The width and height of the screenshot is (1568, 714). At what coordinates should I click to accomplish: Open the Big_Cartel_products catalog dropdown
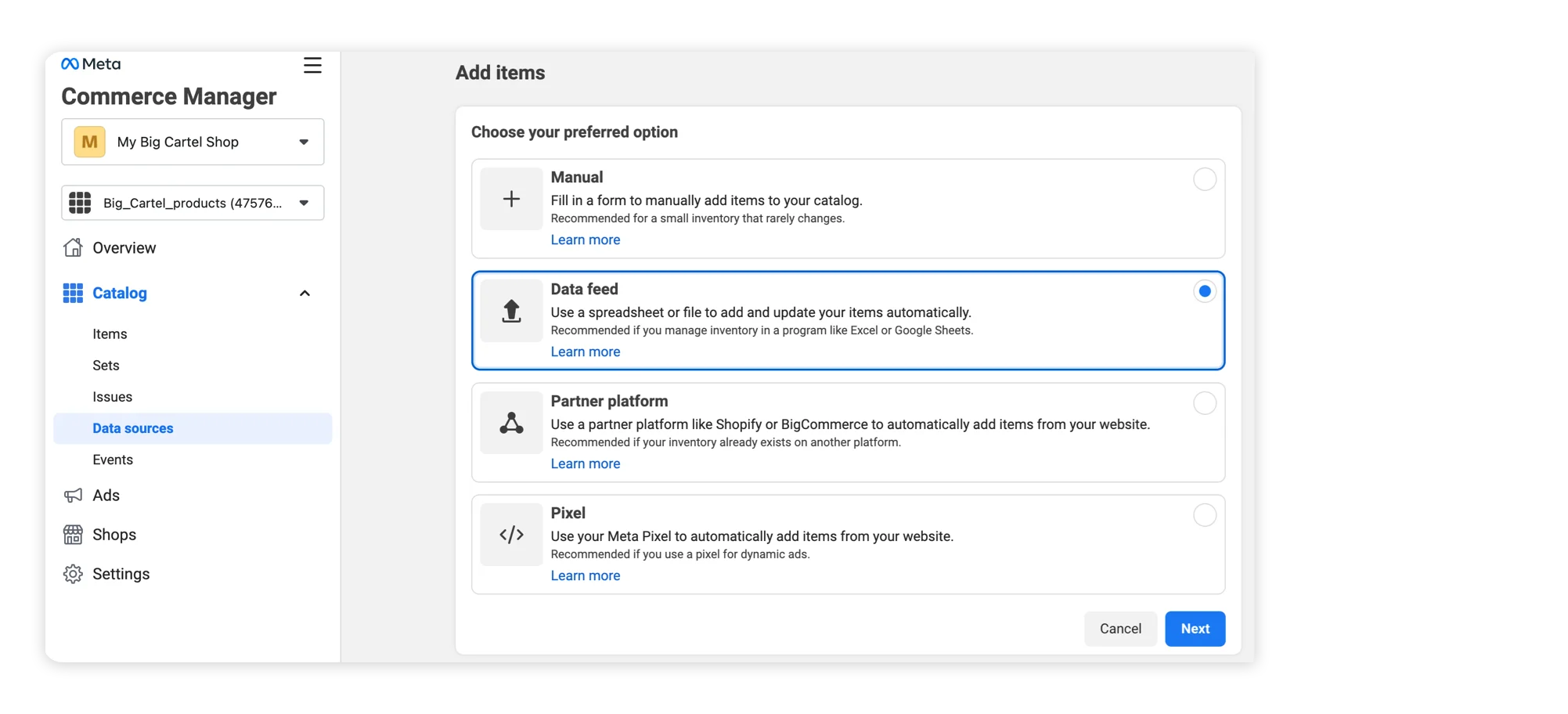pos(193,203)
